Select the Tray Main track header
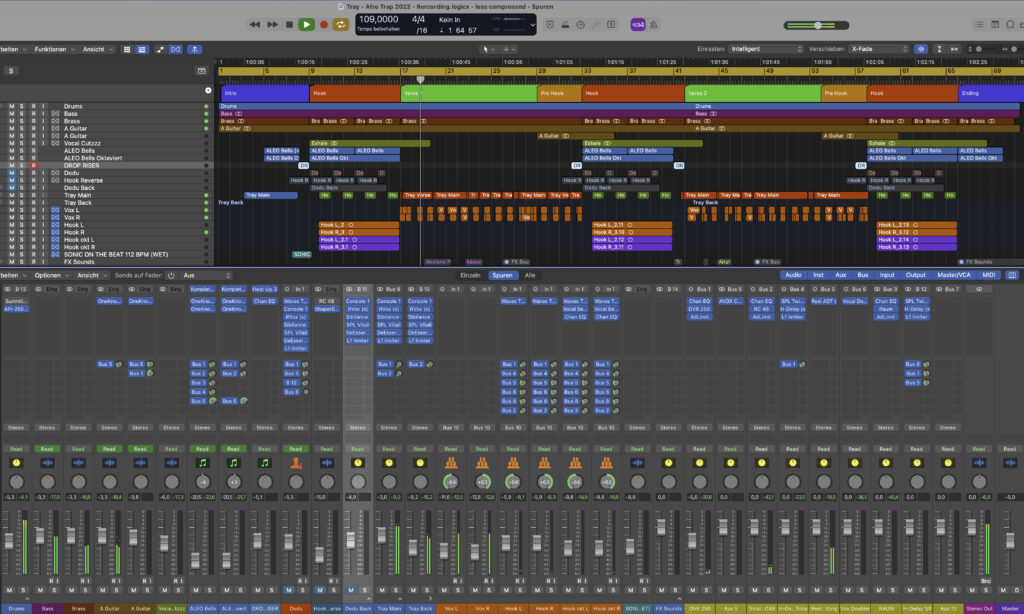The image size is (1024, 614). (104, 195)
